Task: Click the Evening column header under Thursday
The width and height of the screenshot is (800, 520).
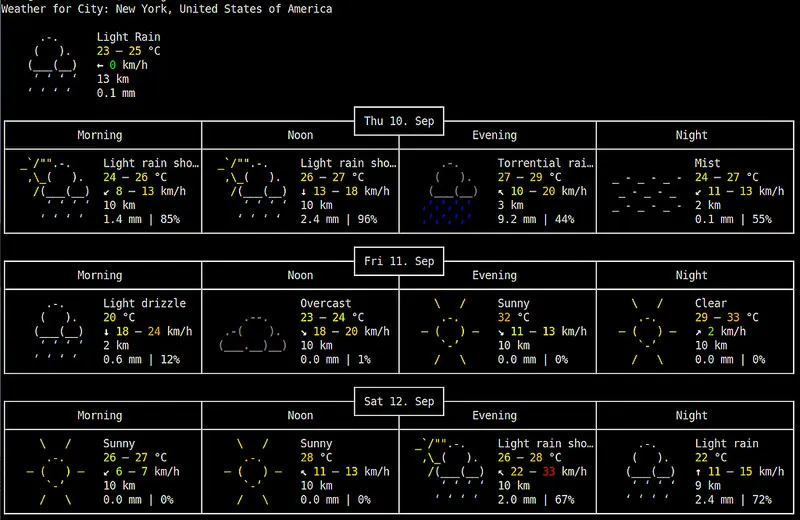Action: pyautogui.click(x=494, y=135)
